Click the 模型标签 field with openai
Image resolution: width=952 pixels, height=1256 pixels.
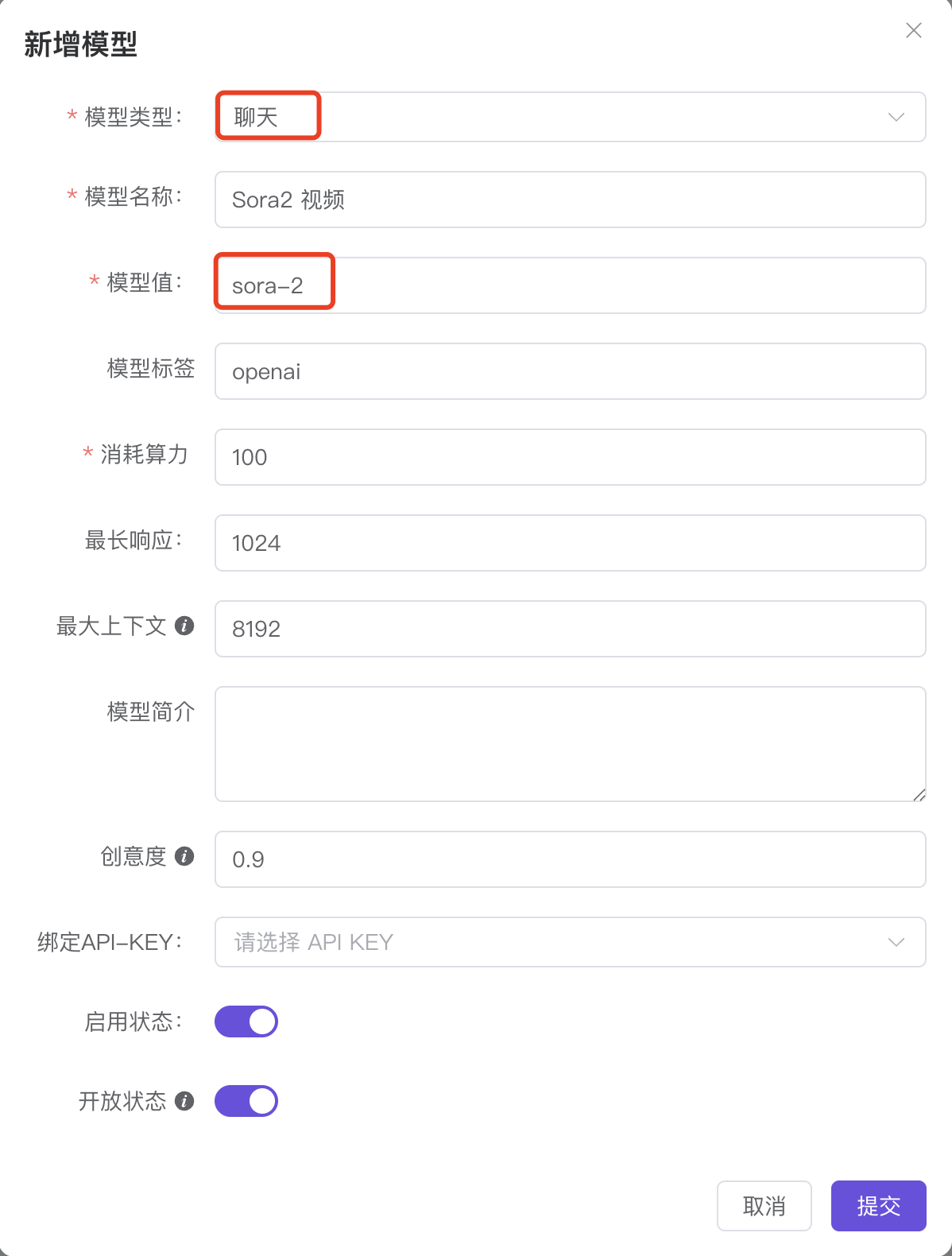tap(570, 371)
